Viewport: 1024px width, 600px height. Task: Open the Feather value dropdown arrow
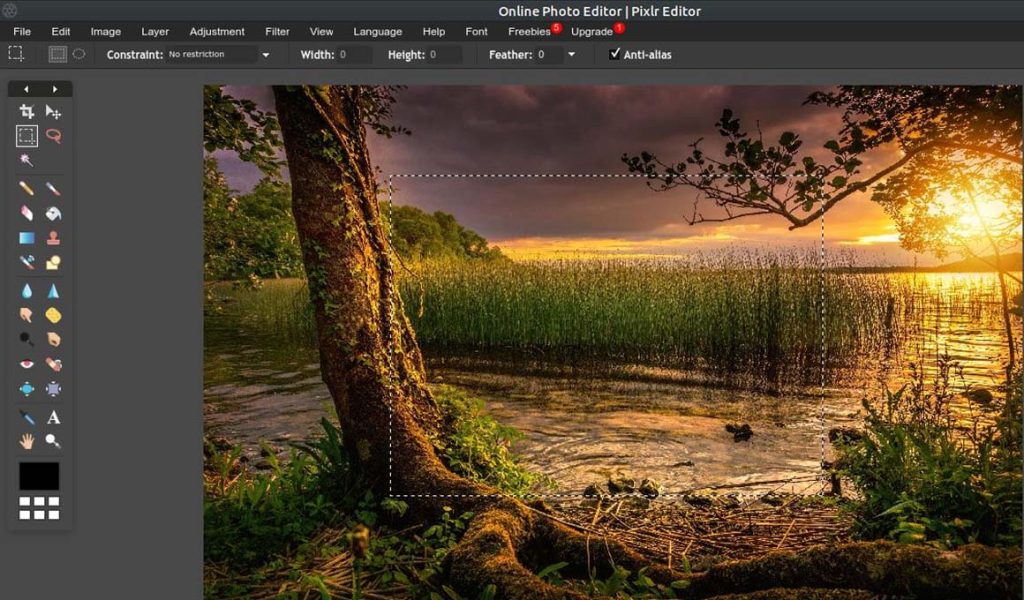tap(571, 54)
